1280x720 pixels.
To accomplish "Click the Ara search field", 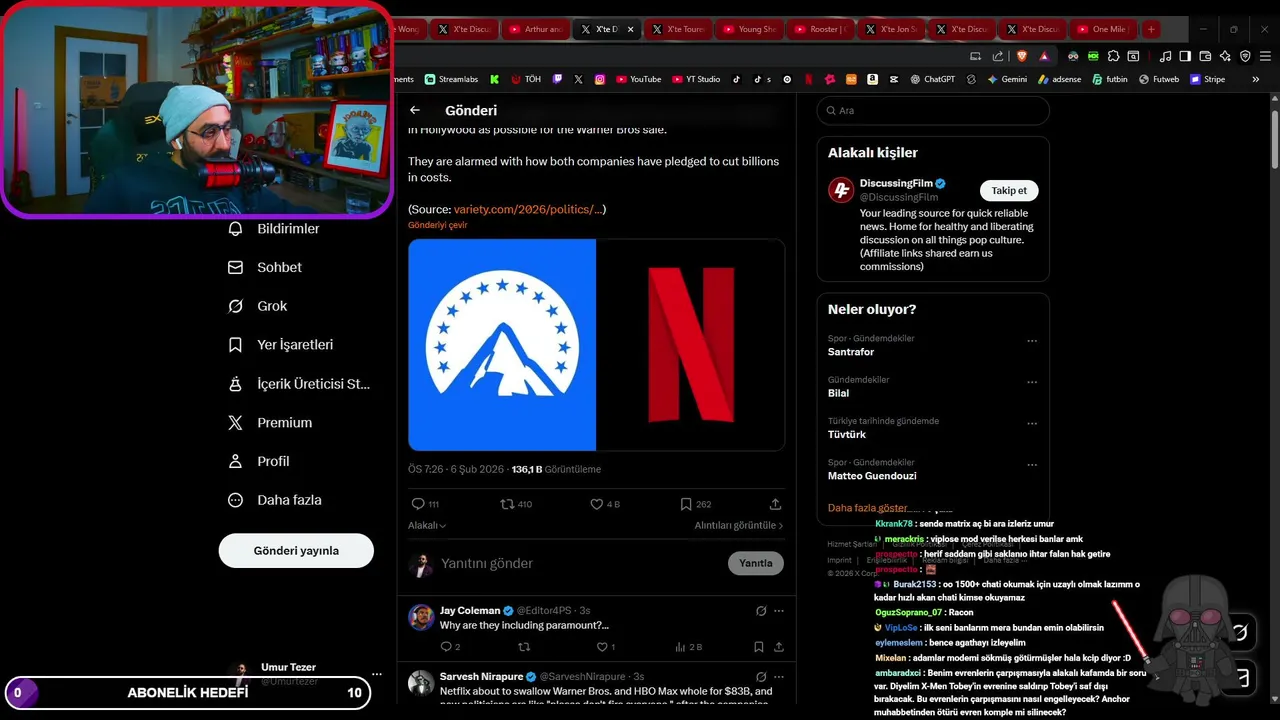I will (x=933, y=110).
